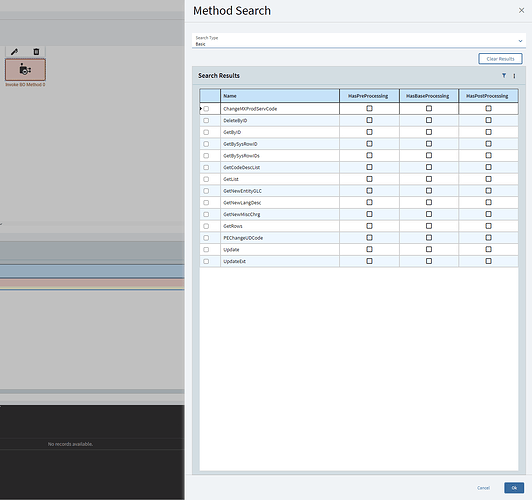Click the HasPostProcessing column header

click(488, 96)
